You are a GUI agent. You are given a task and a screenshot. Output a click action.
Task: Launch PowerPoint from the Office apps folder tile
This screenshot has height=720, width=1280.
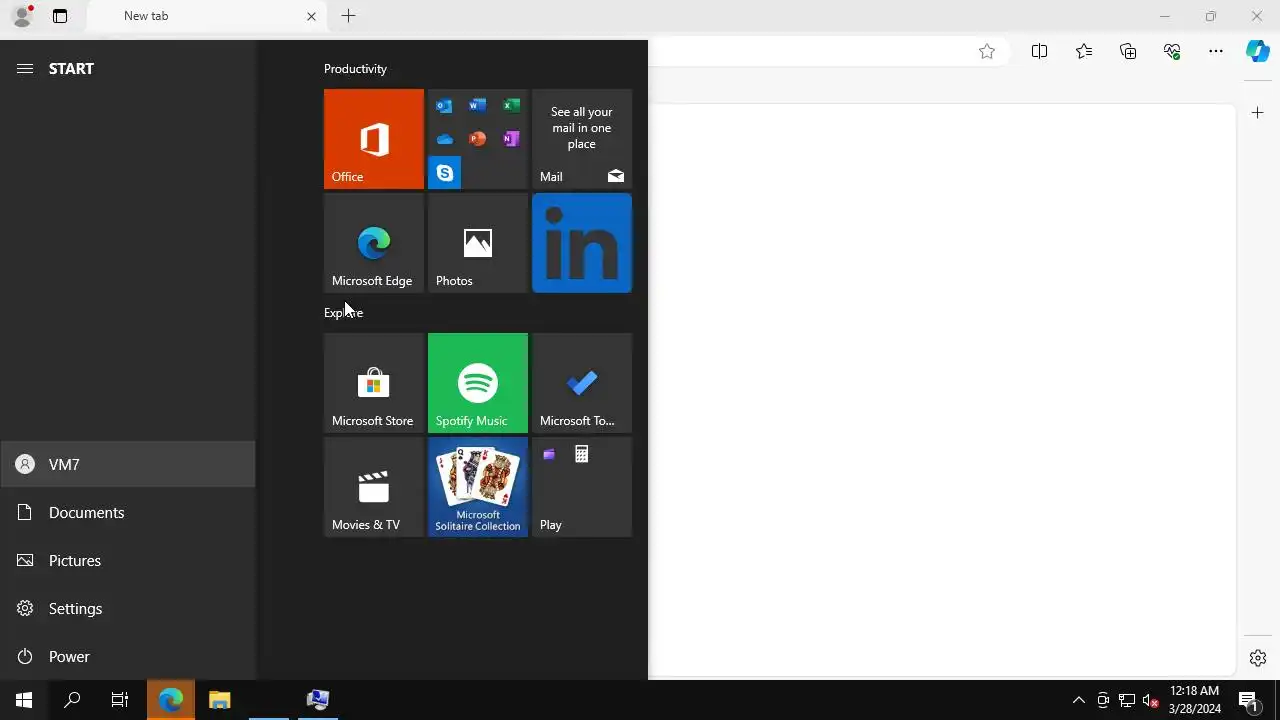[478, 139]
